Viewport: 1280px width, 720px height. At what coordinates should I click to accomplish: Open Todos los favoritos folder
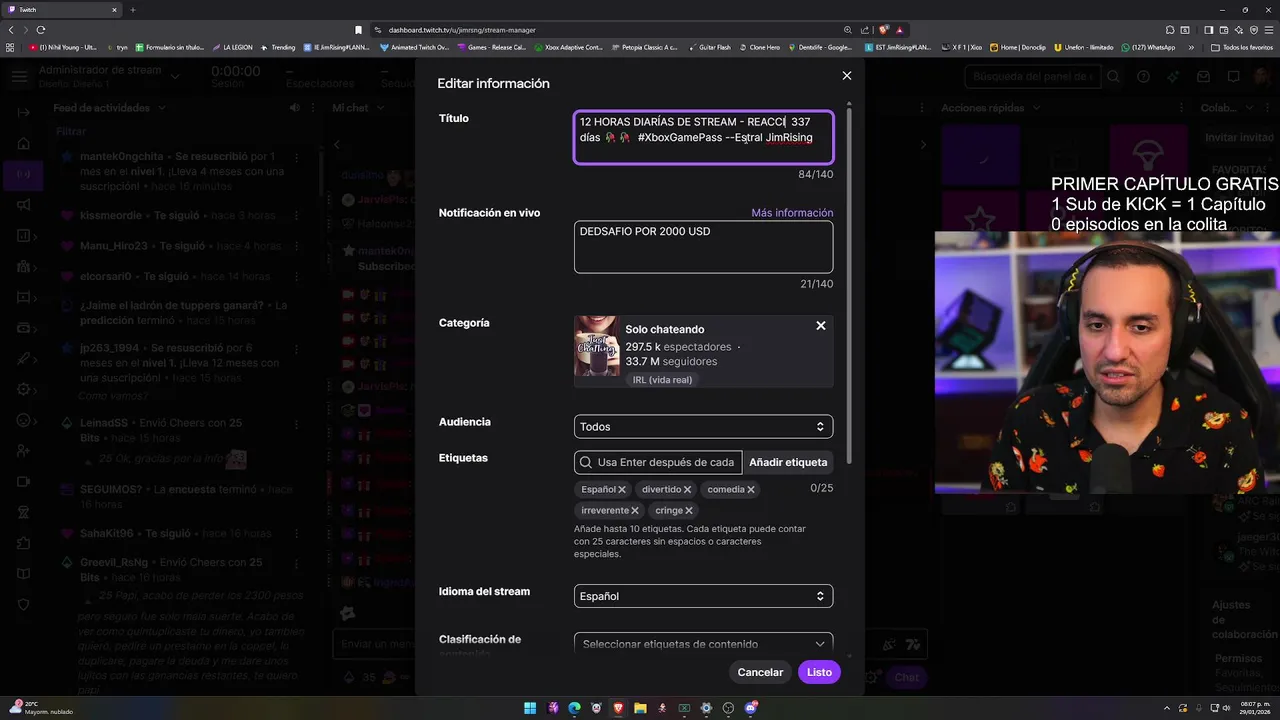tap(1242, 47)
